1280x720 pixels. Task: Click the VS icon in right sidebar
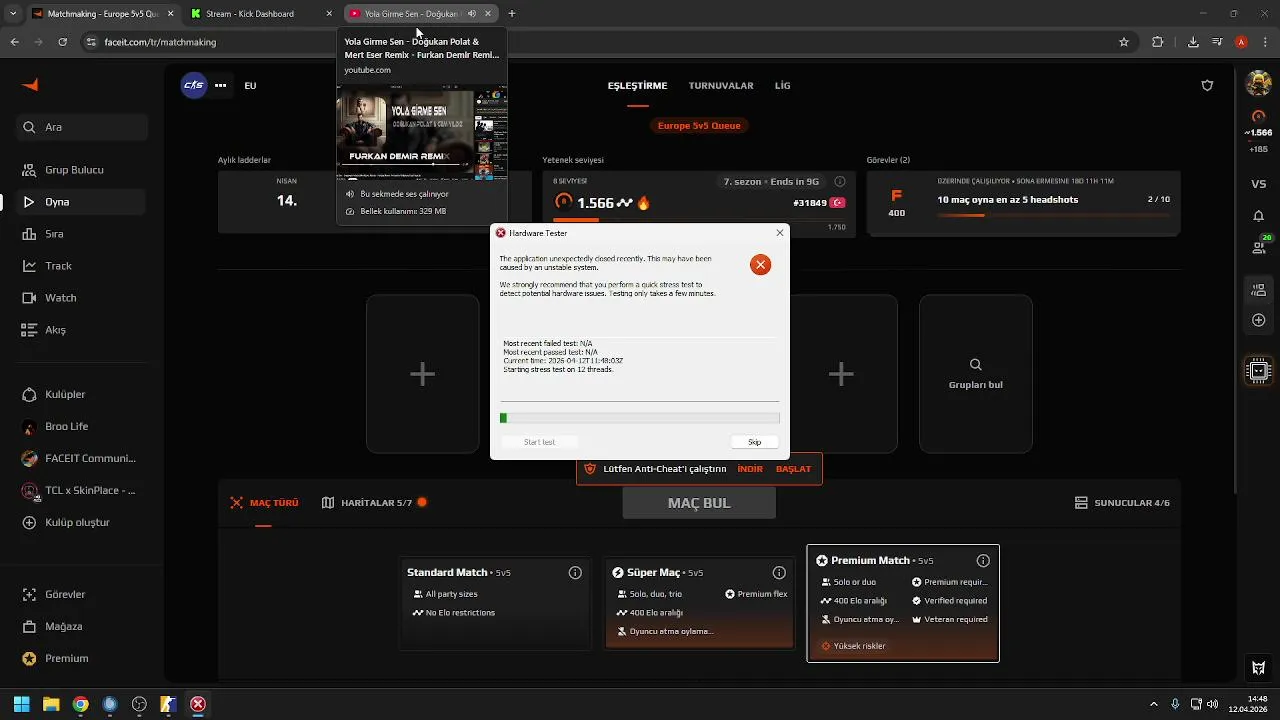point(1259,184)
